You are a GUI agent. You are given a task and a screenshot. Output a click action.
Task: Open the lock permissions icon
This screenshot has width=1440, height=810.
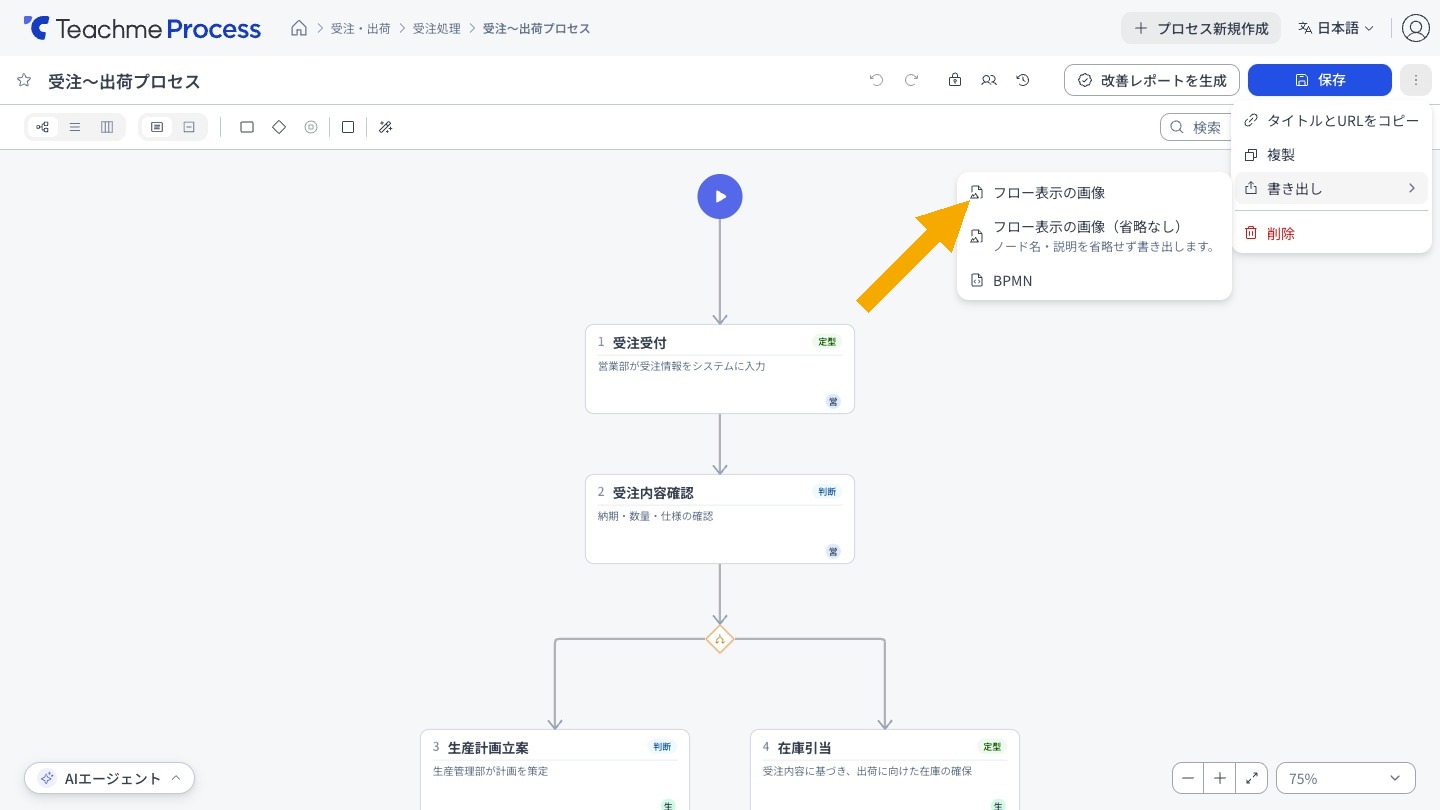(x=955, y=80)
